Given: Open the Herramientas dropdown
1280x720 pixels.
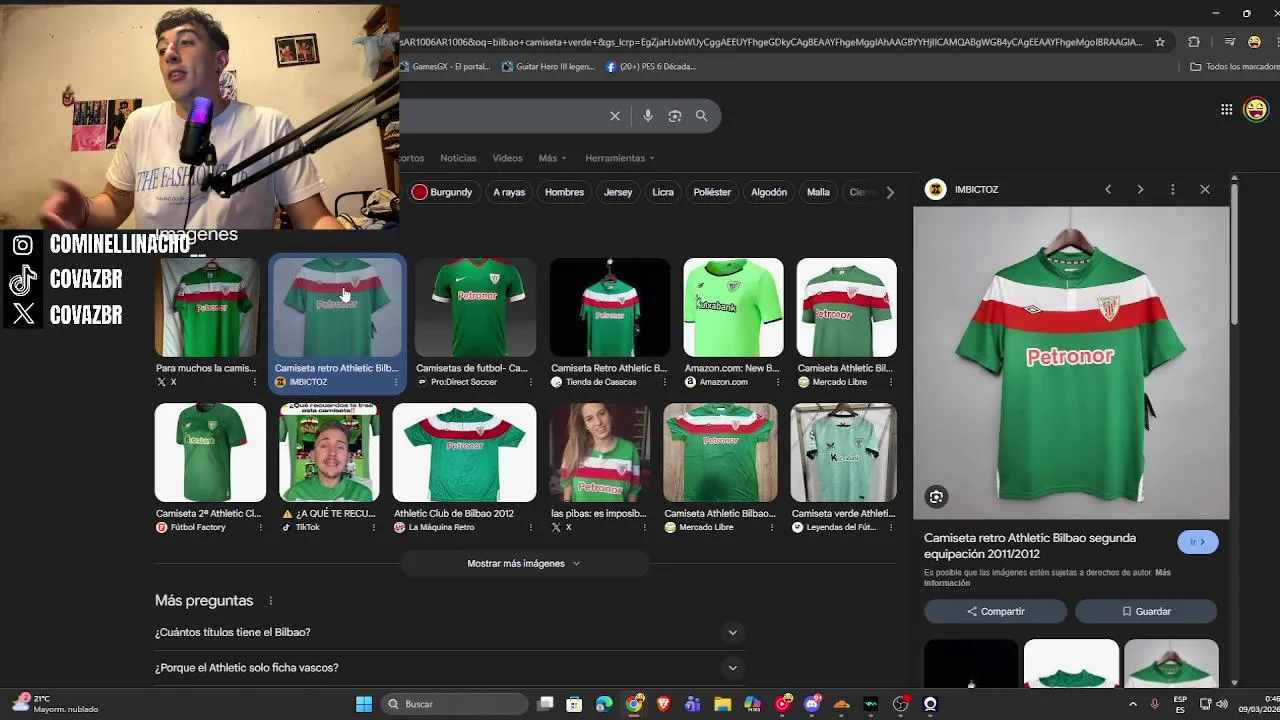Looking at the screenshot, I should [620, 158].
